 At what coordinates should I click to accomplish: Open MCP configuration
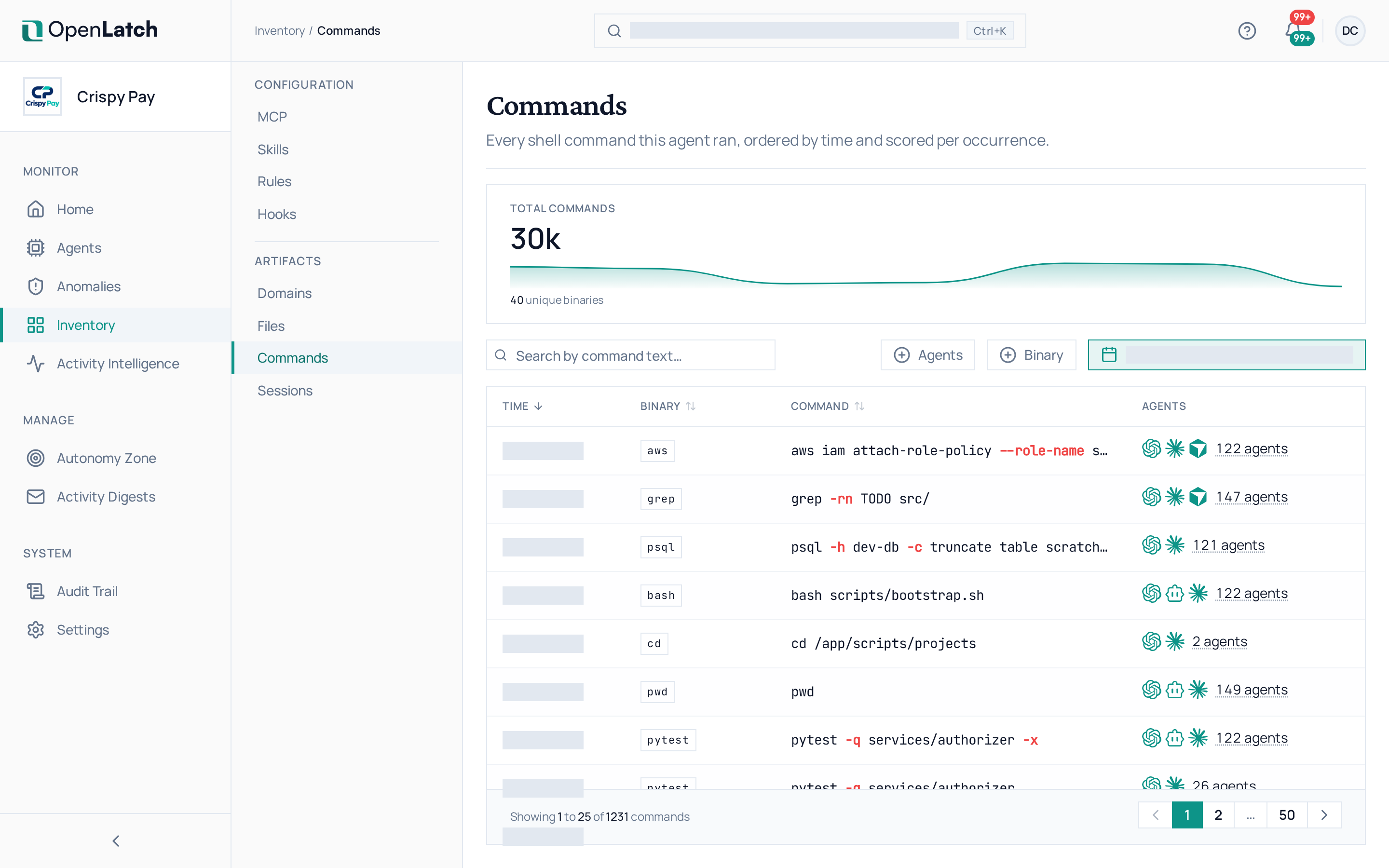point(272,117)
